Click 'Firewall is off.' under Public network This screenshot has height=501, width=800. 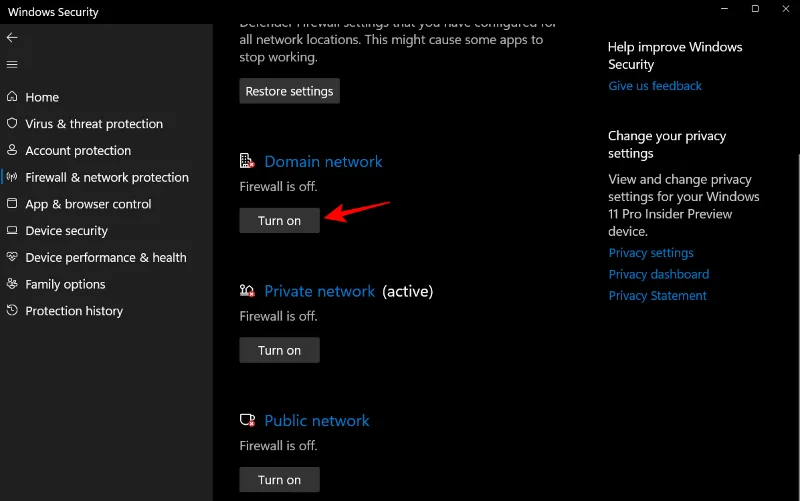pos(279,445)
